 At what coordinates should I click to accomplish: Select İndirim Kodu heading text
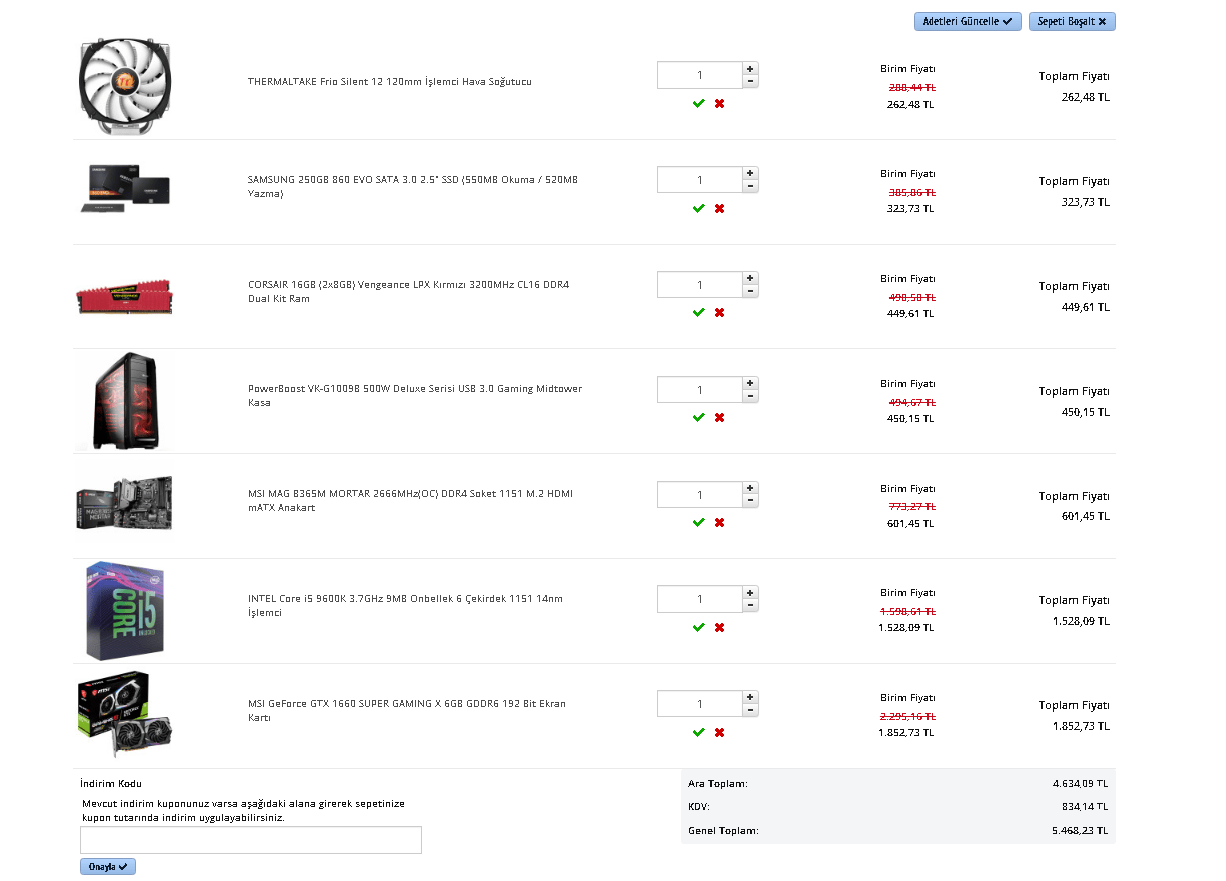click(111, 783)
